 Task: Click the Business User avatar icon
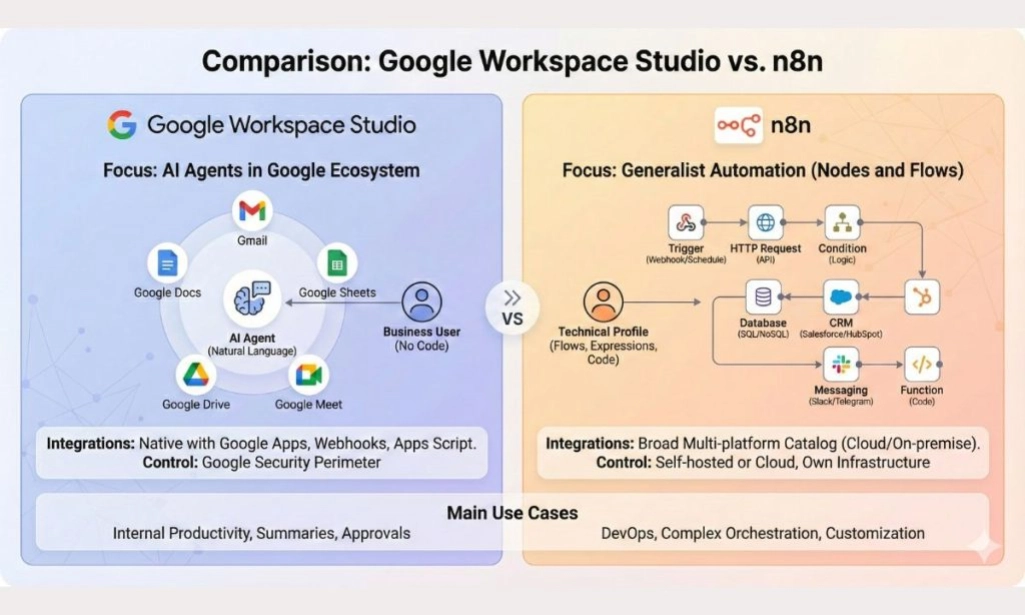422,302
